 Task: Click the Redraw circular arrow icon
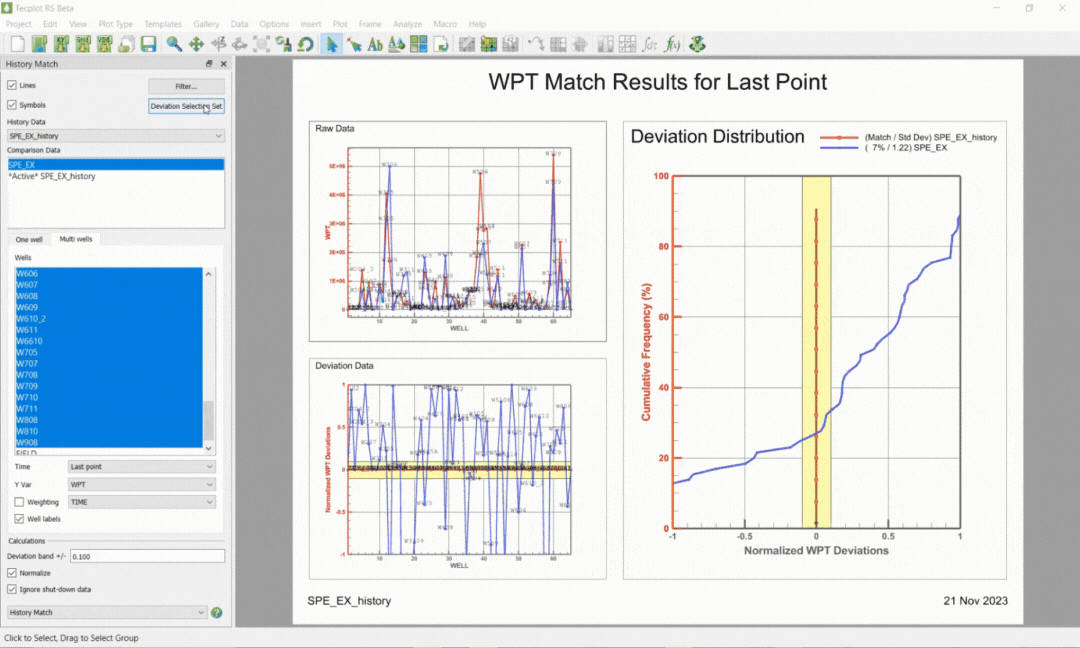pyautogui.click(x=306, y=44)
